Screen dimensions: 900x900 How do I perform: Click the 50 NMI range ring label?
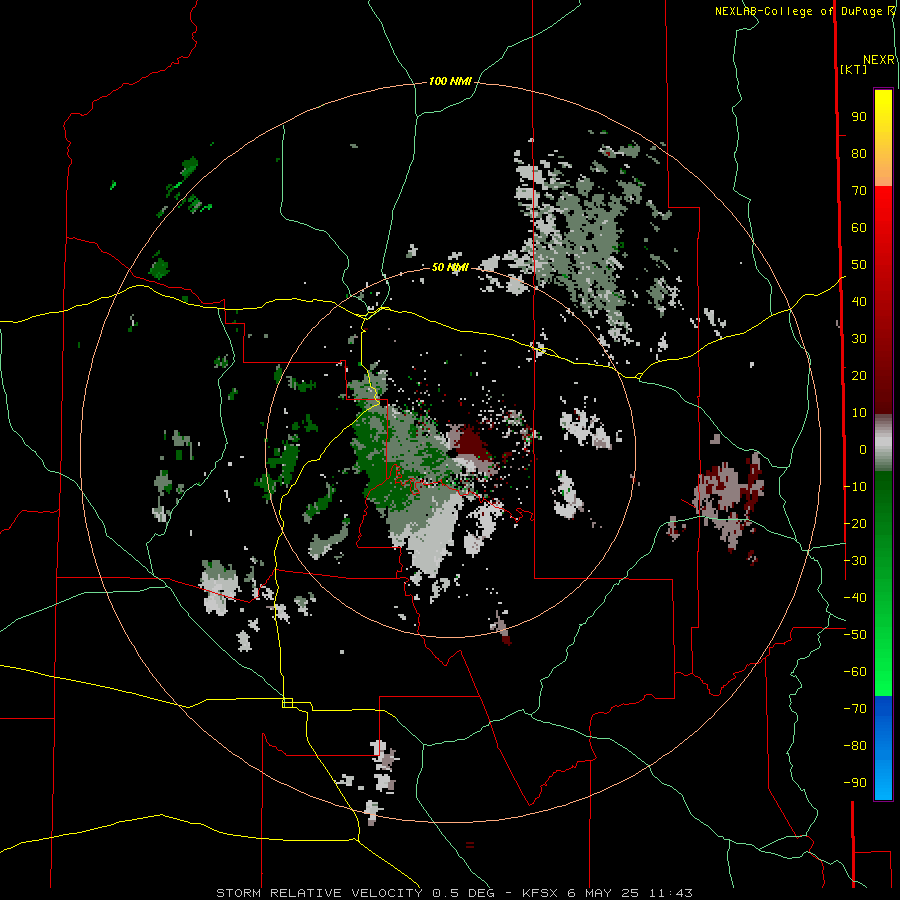(450, 267)
